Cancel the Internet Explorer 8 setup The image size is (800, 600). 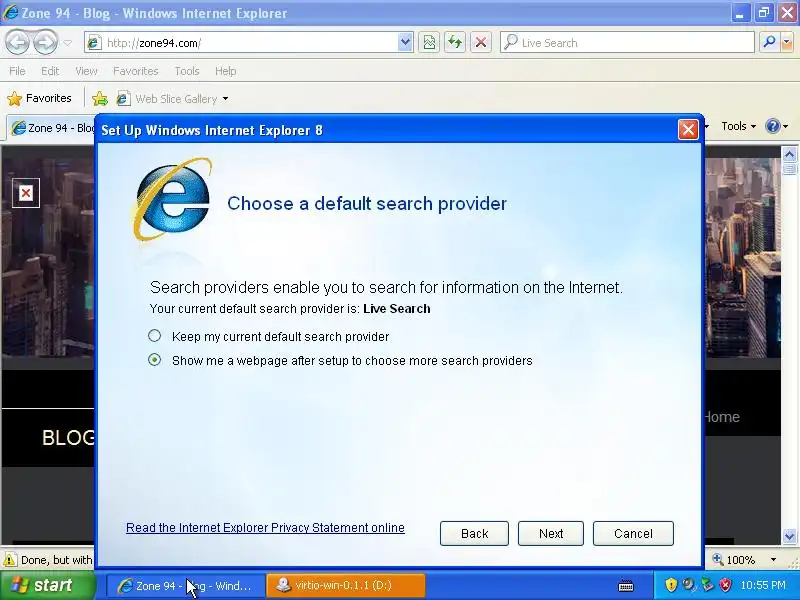[x=633, y=533]
